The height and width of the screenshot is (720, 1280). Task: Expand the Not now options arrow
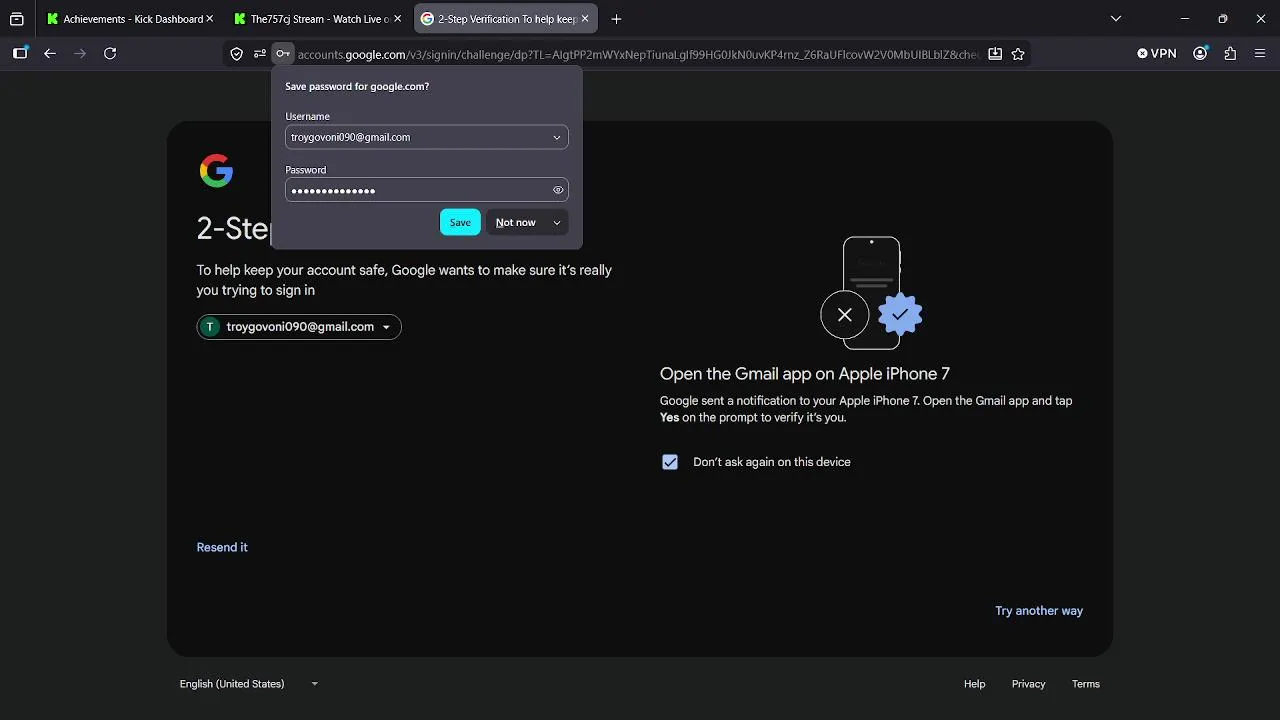point(557,222)
